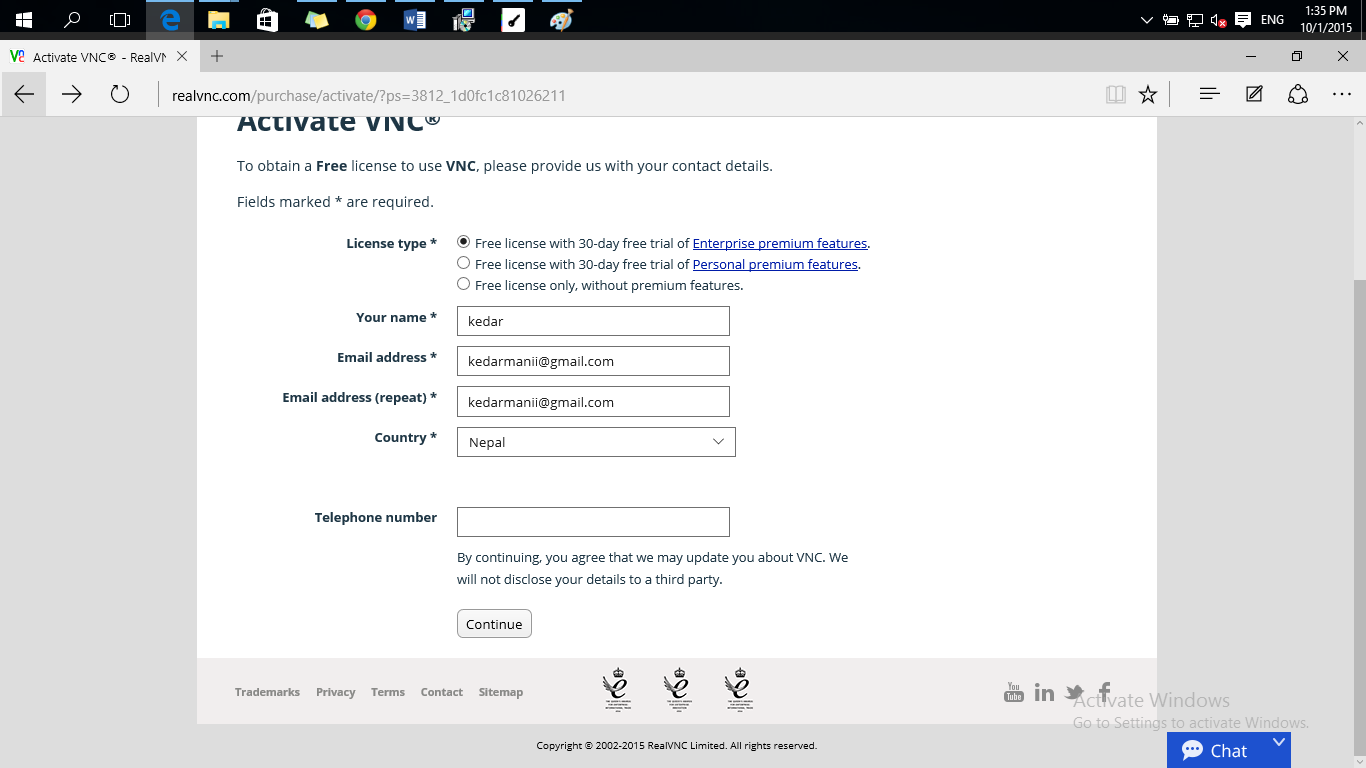Click the Telephone number field

tap(593, 522)
